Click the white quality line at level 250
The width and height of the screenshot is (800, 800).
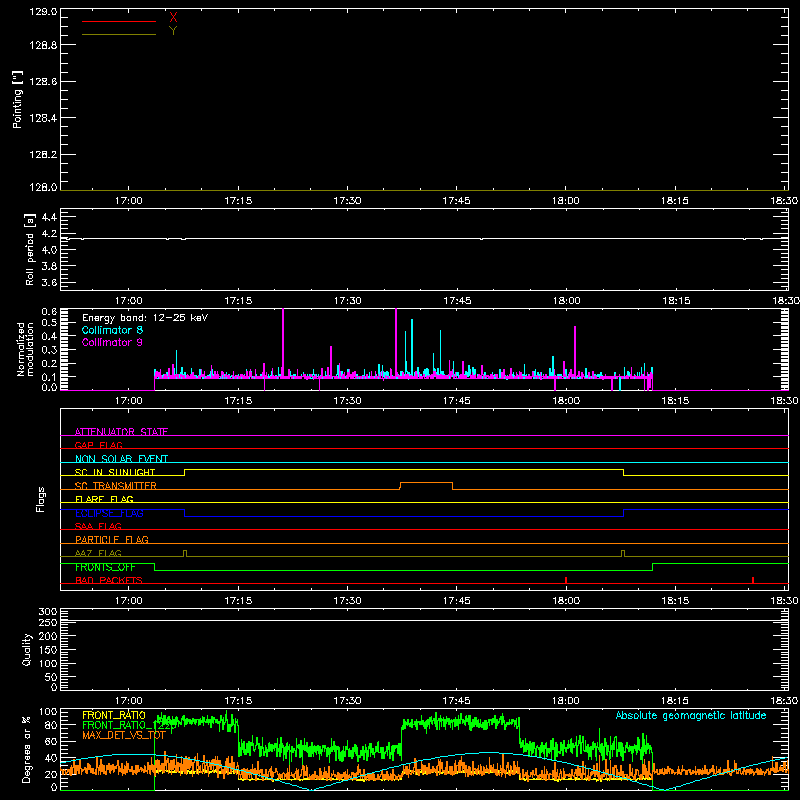click(x=424, y=620)
